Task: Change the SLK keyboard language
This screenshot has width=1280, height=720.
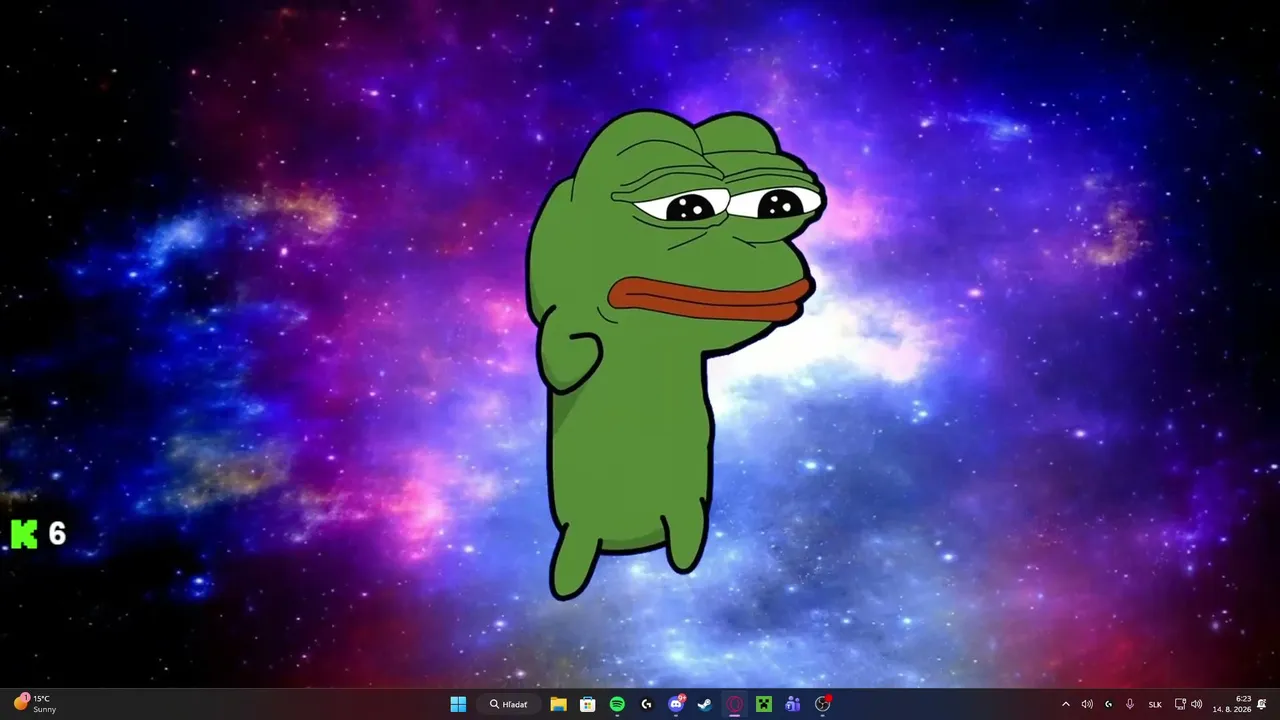Action: click(1155, 704)
